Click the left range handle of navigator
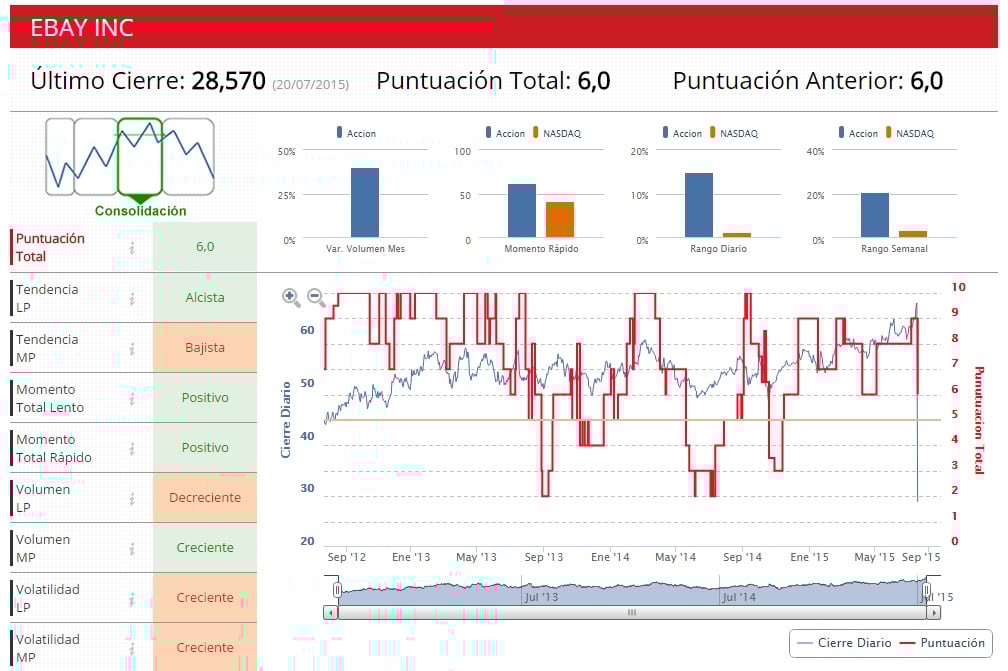1008x671 pixels. coord(337,589)
